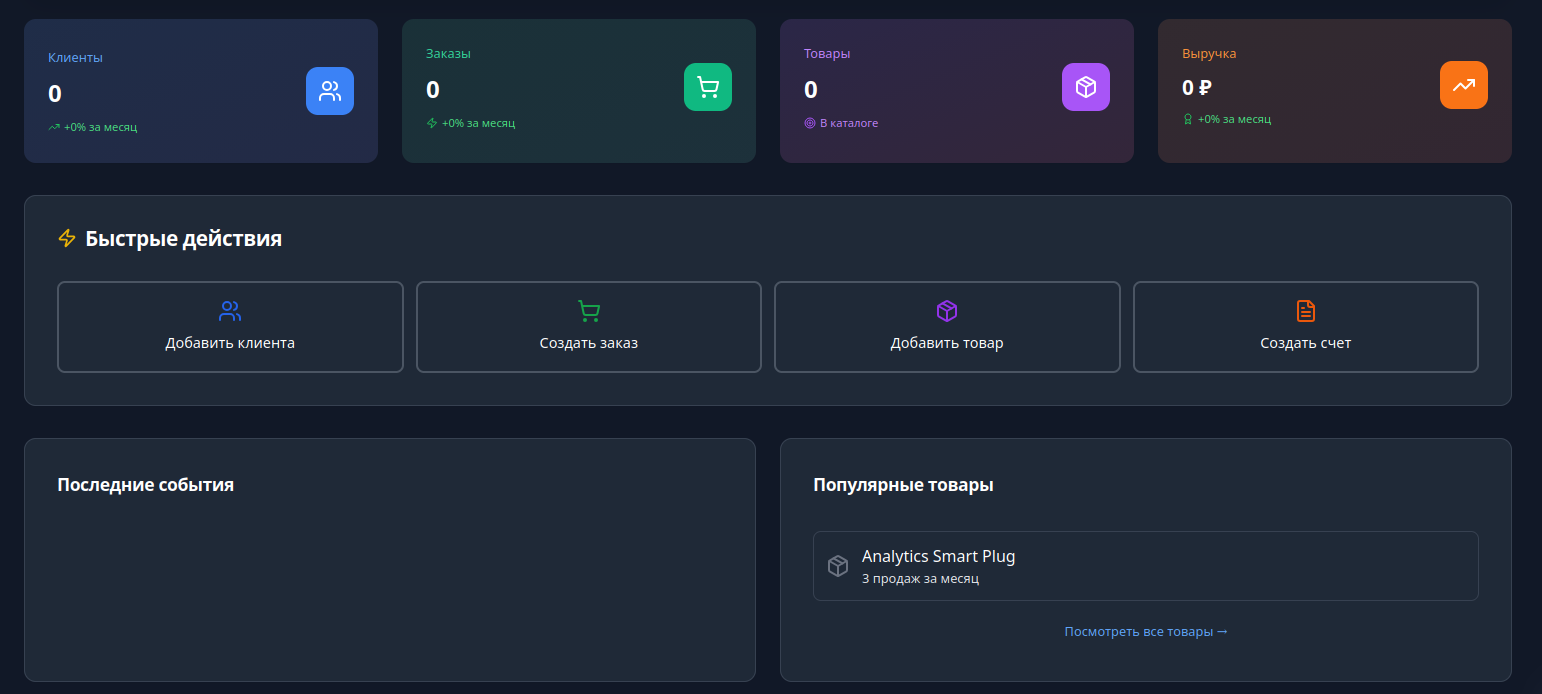The height and width of the screenshot is (694, 1542).
Task: Select the Analytics Smart Plug product entry
Action: coord(1146,566)
